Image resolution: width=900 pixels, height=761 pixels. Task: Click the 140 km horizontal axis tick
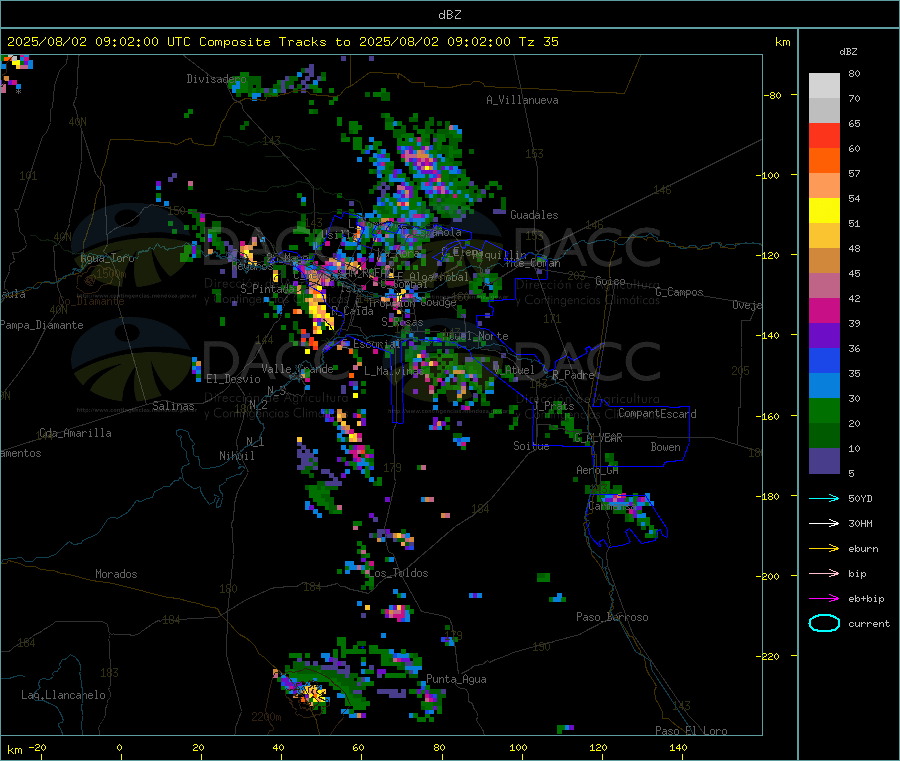pyautogui.click(x=678, y=747)
